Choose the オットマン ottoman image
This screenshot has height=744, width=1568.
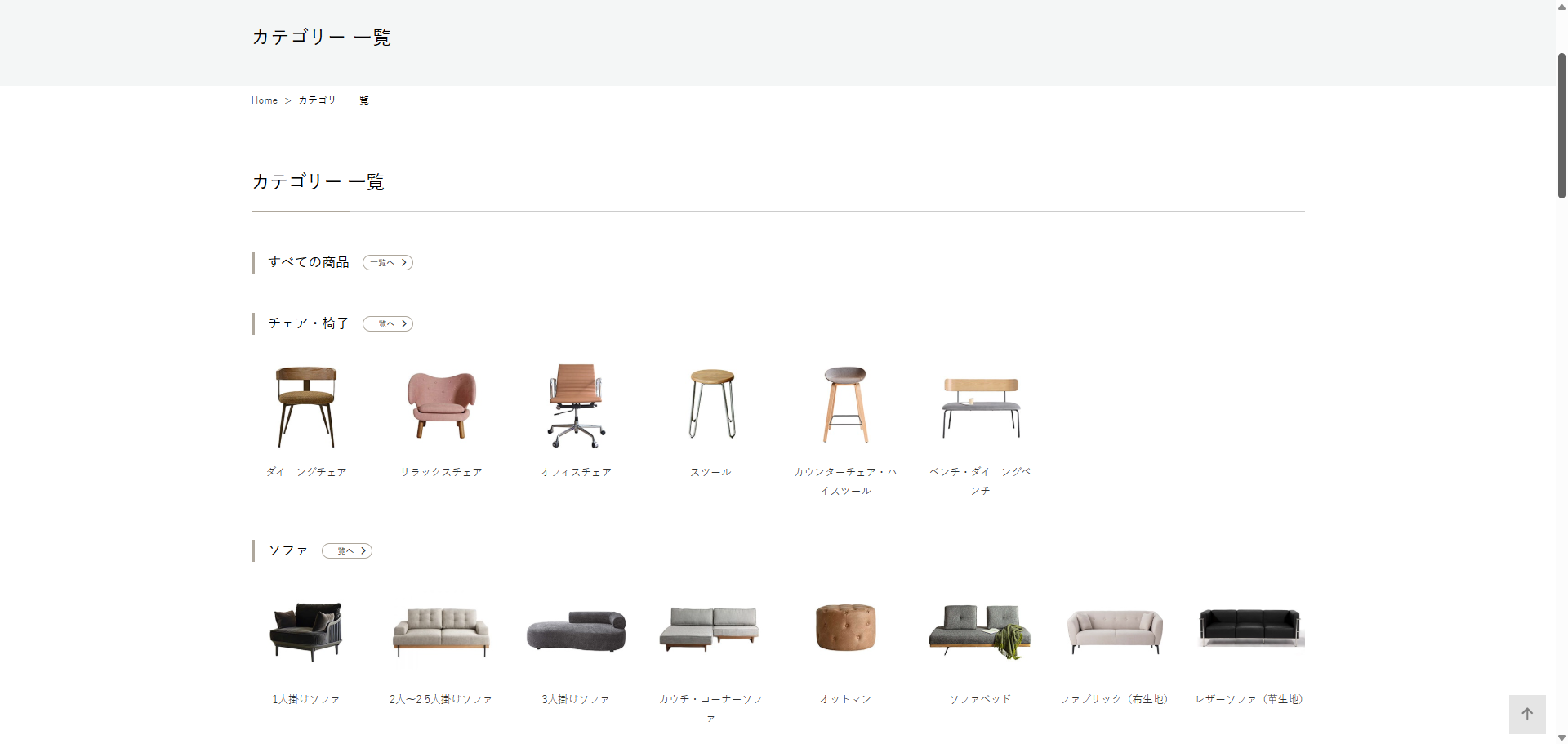(845, 627)
